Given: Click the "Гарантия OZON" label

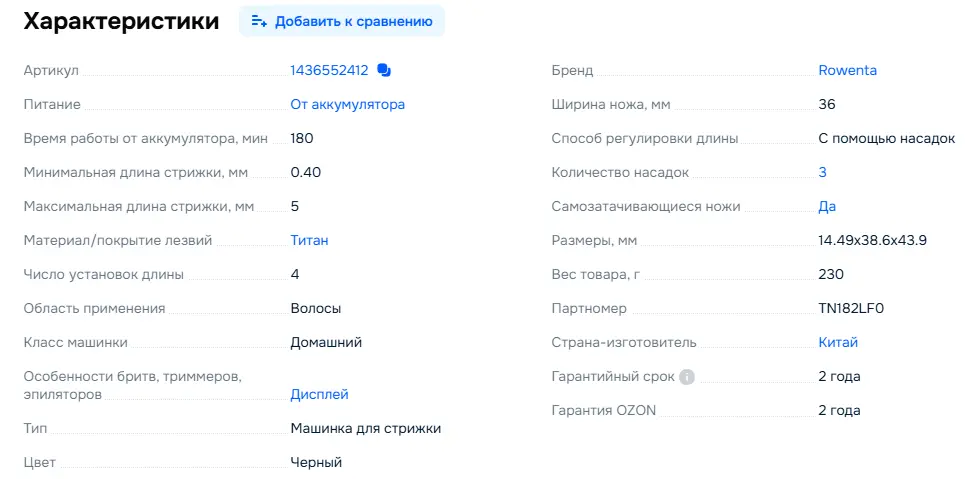Looking at the screenshot, I should (x=604, y=411).
